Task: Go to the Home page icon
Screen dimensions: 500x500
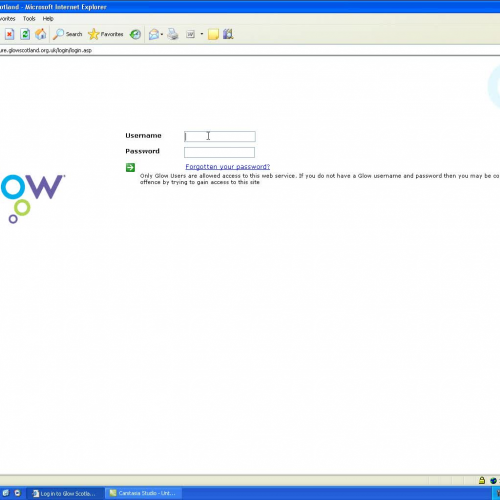Action: 41,34
